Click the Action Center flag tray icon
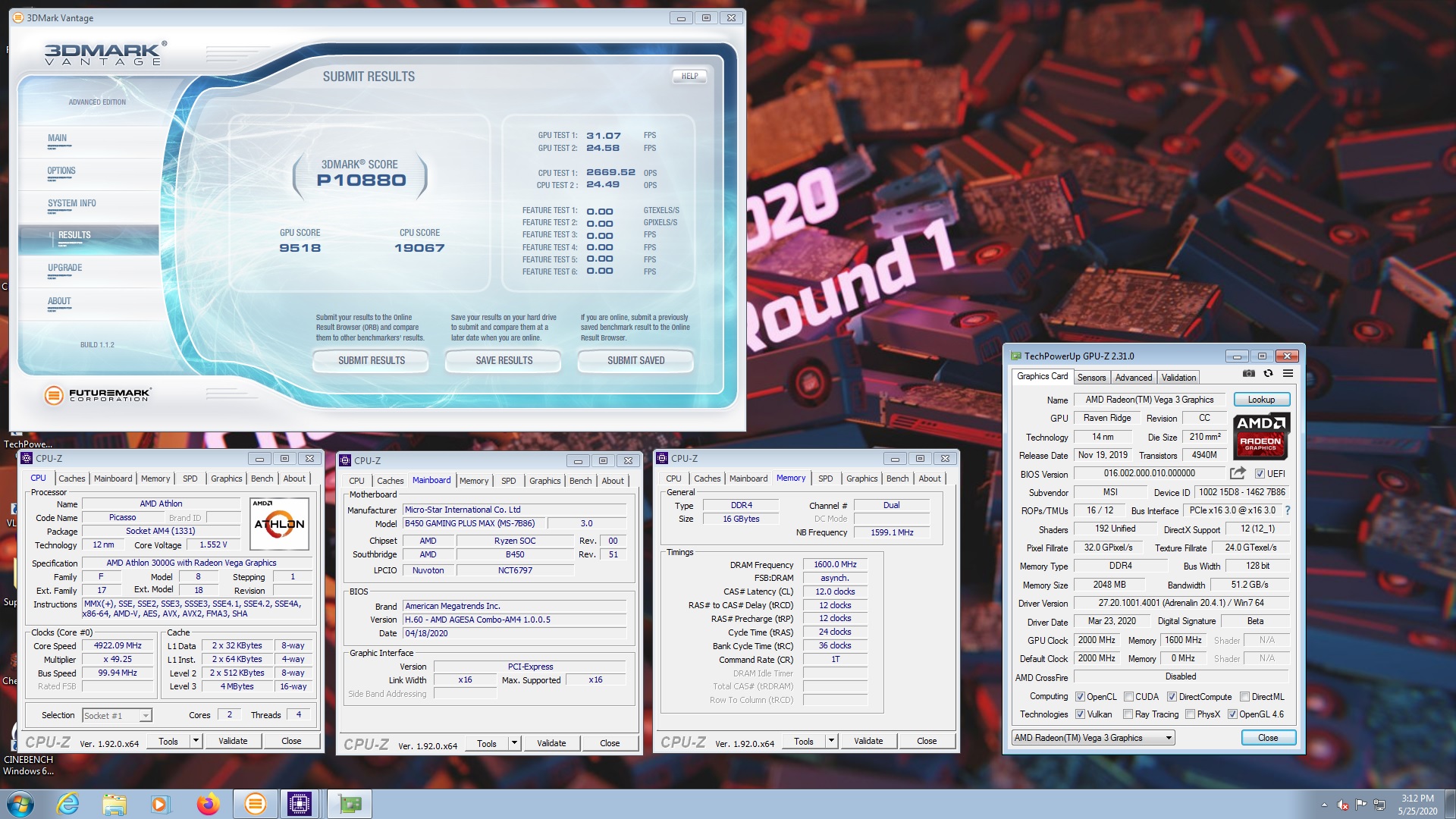Viewport: 1456px width, 819px height. [1361, 805]
